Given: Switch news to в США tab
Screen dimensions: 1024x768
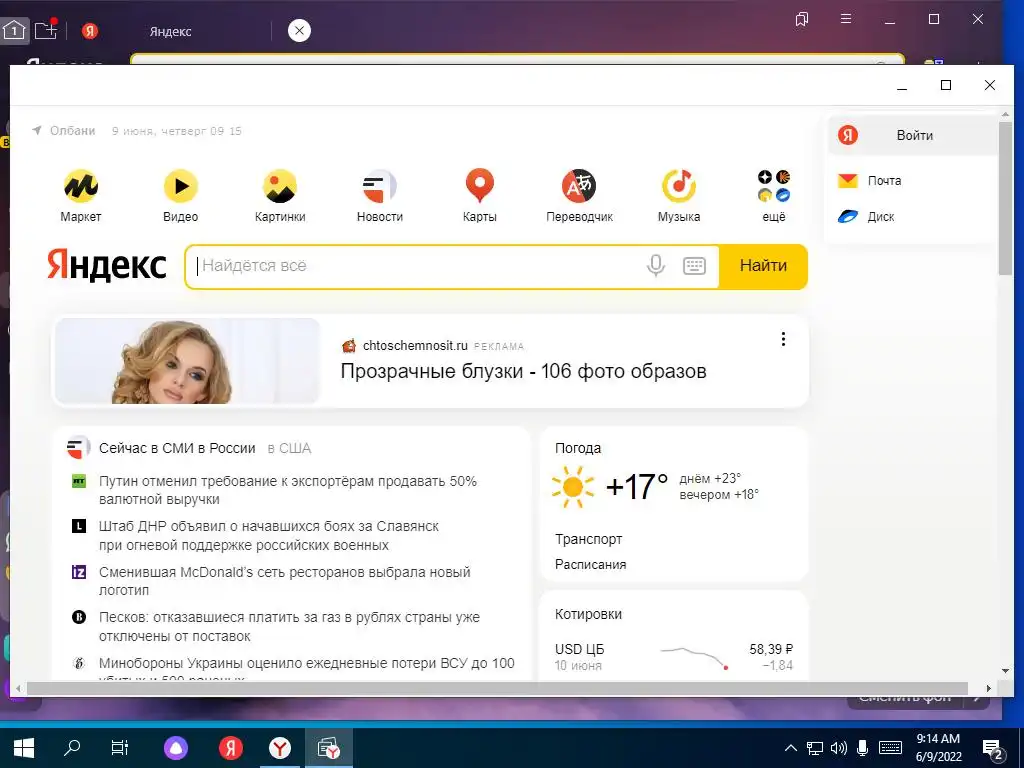Looking at the screenshot, I should 289,449.
